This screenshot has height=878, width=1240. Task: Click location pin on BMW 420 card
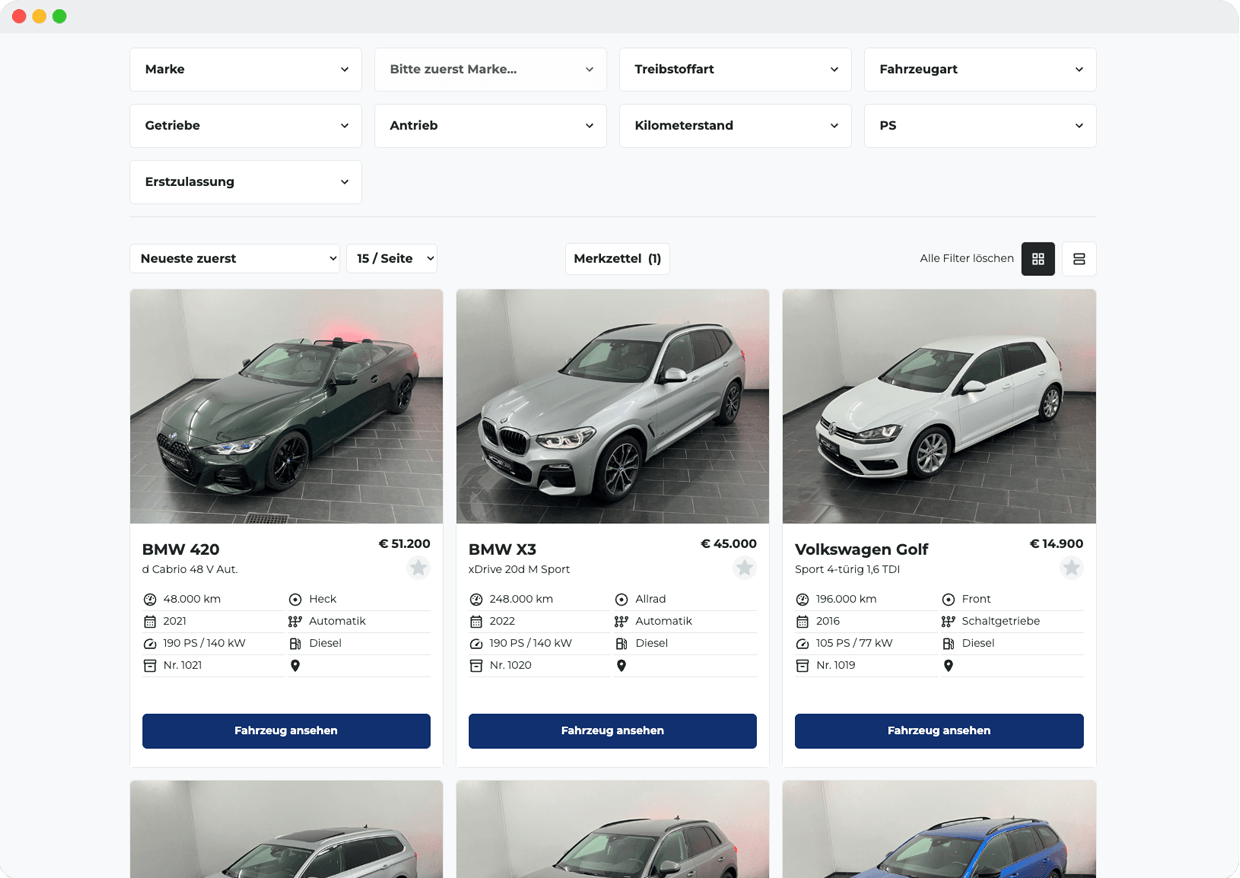coord(295,665)
